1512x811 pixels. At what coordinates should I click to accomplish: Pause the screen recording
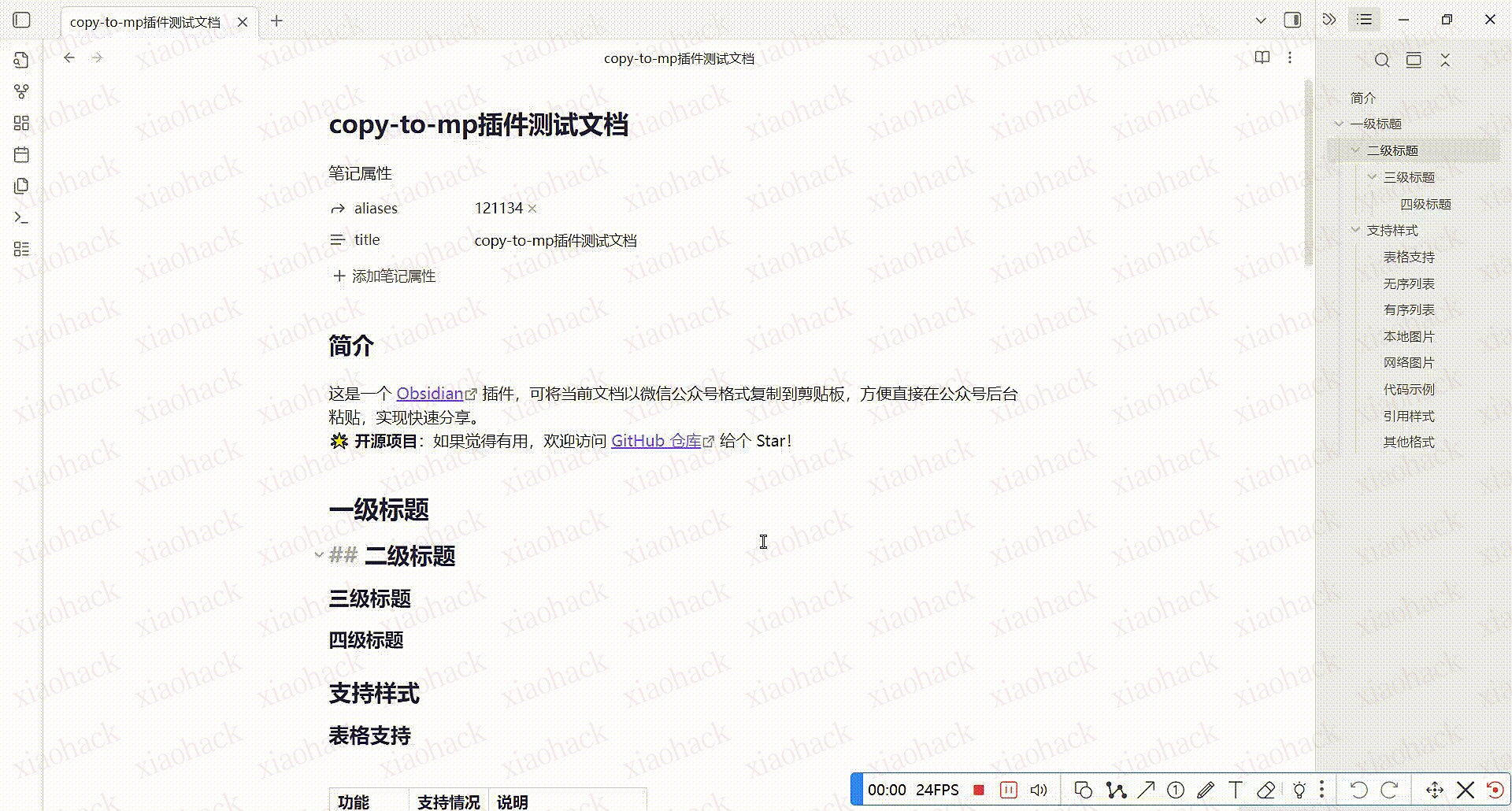(x=1009, y=789)
